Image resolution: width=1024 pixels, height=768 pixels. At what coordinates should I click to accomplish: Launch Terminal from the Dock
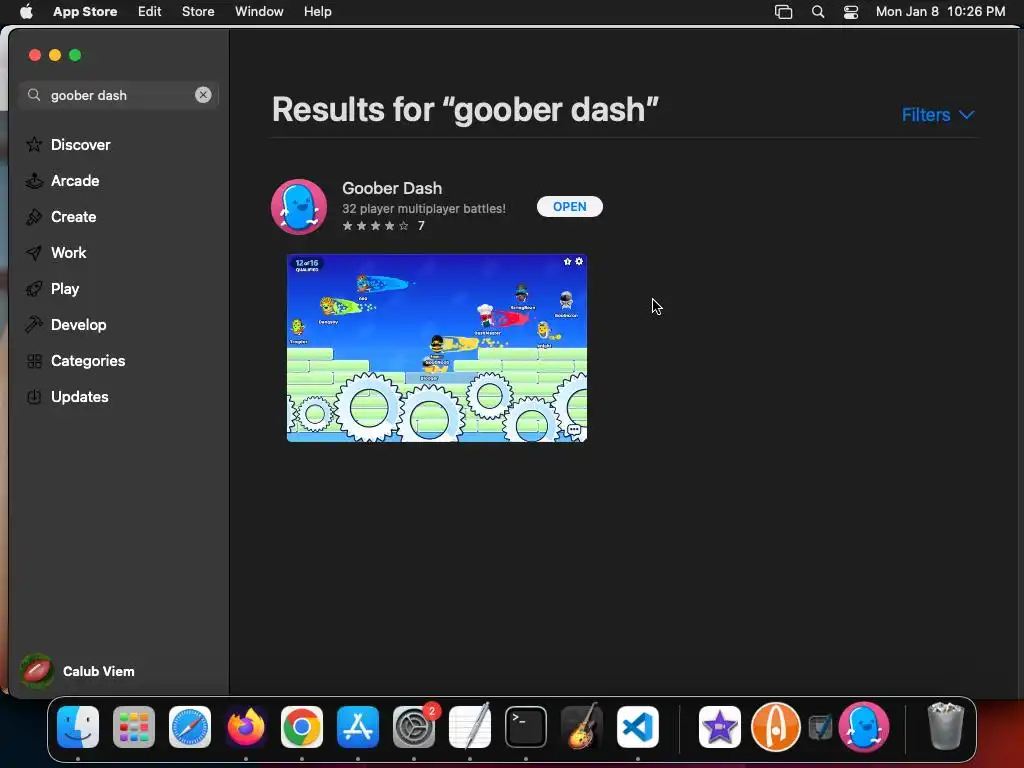click(526, 727)
